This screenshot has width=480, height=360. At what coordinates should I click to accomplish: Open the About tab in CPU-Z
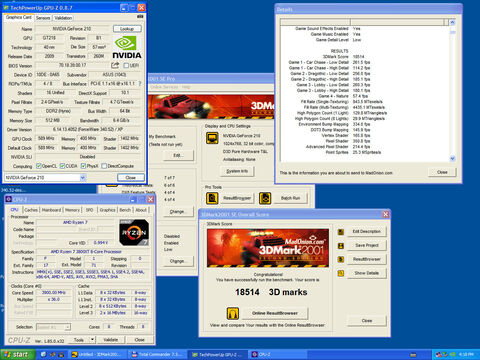point(141,210)
